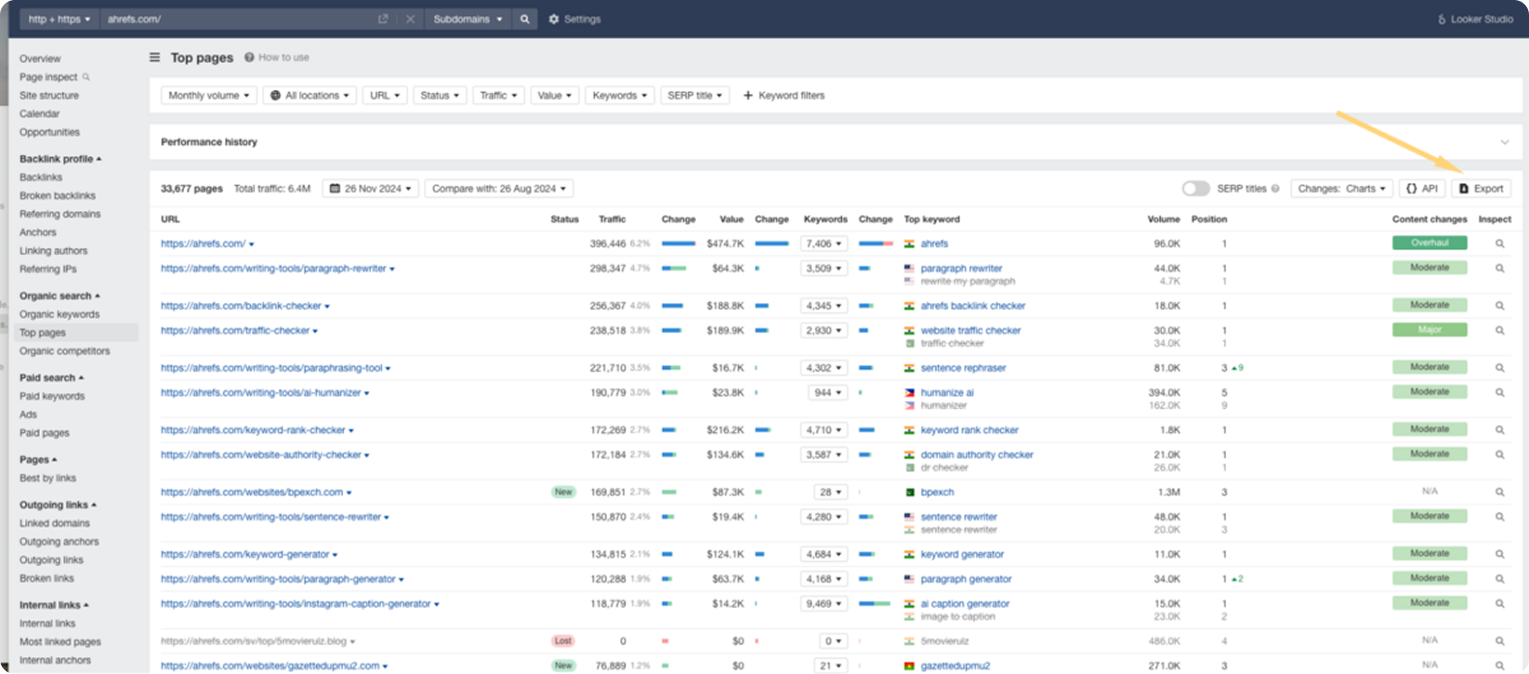The width and height of the screenshot is (1529, 674).
Task: Open the URL filter dropdown
Action: coord(385,96)
